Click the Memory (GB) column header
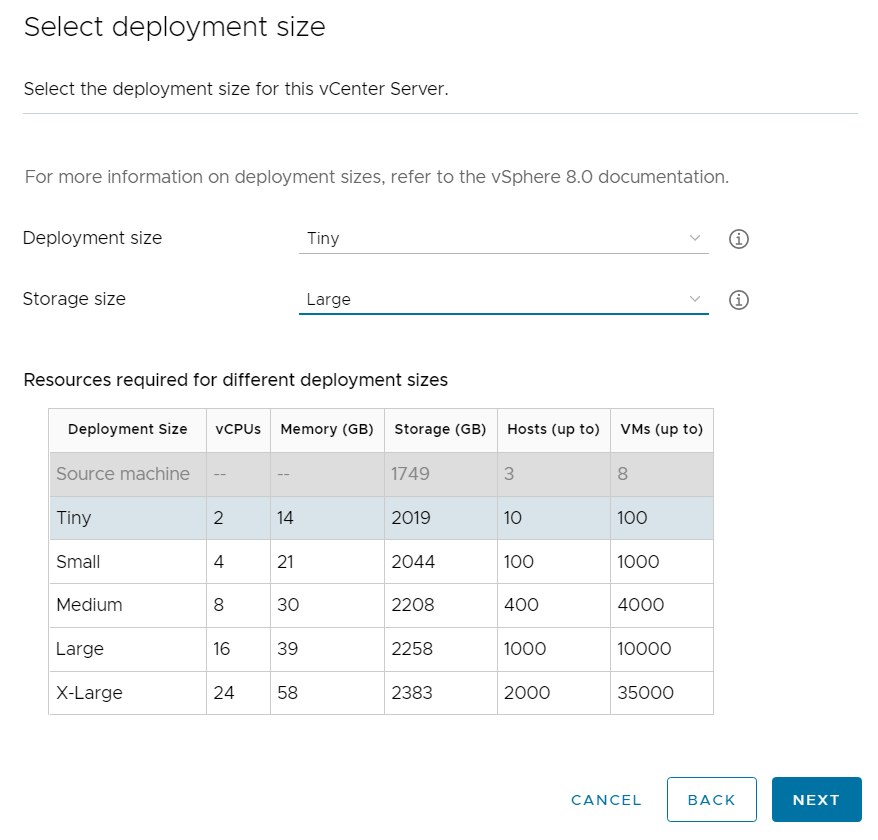Screen dimensions: 878x840 coord(327,430)
